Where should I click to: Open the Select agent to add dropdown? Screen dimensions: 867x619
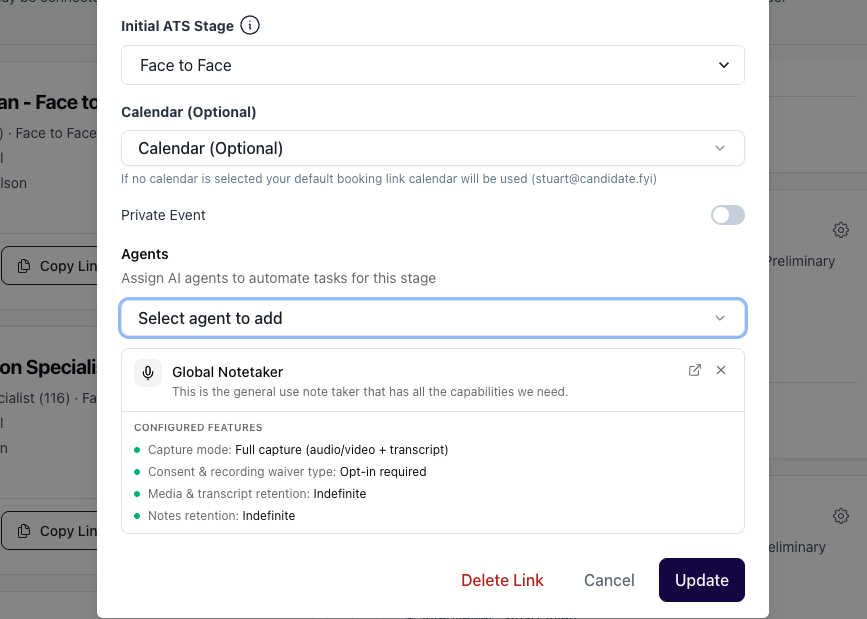point(433,318)
